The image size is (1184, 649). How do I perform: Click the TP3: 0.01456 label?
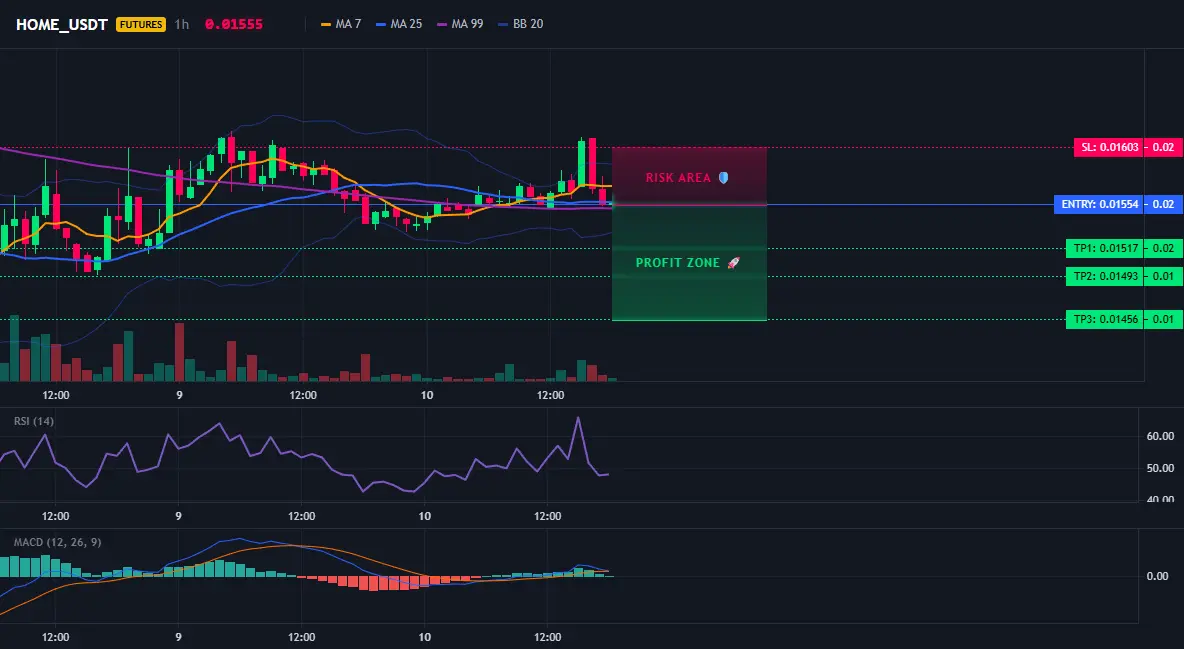pyautogui.click(x=1105, y=319)
